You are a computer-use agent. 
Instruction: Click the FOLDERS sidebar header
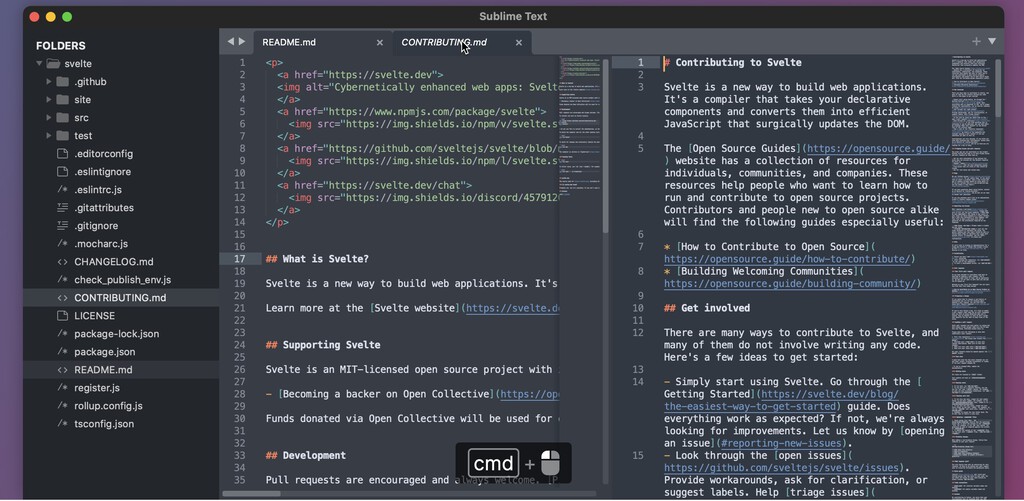coord(61,46)
